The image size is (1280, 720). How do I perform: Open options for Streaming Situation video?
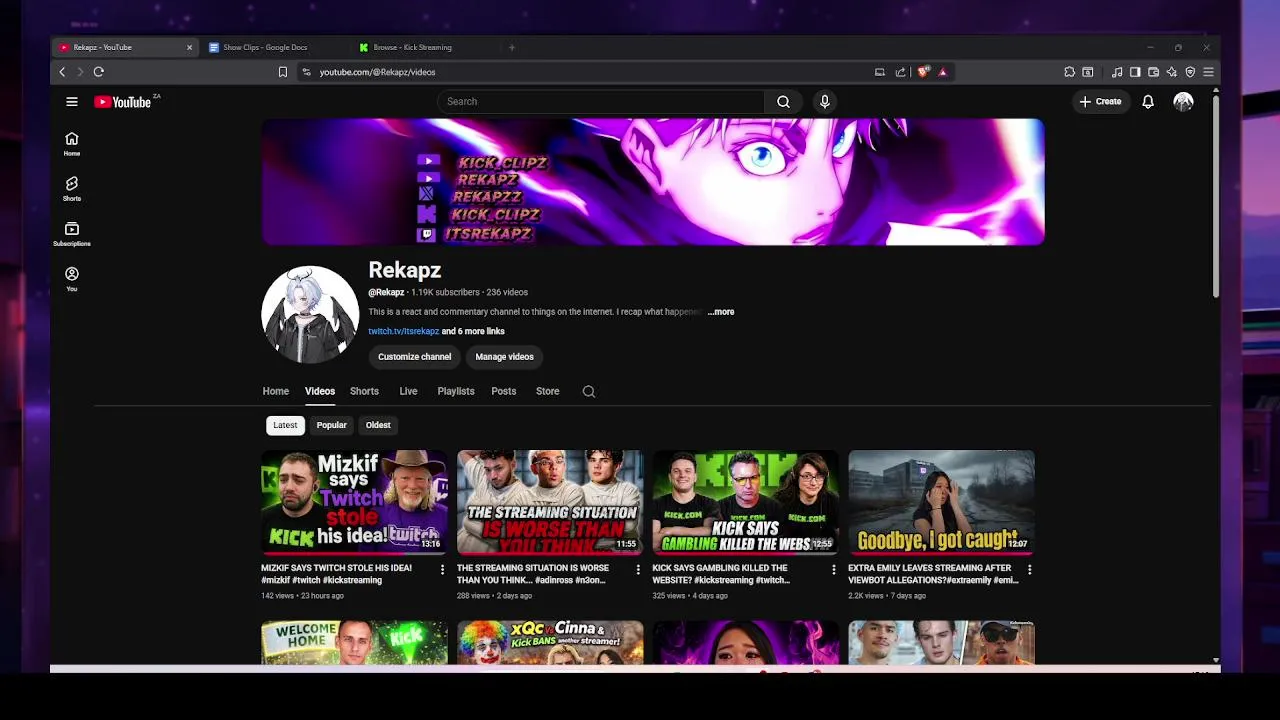click(x=638, y=569)
